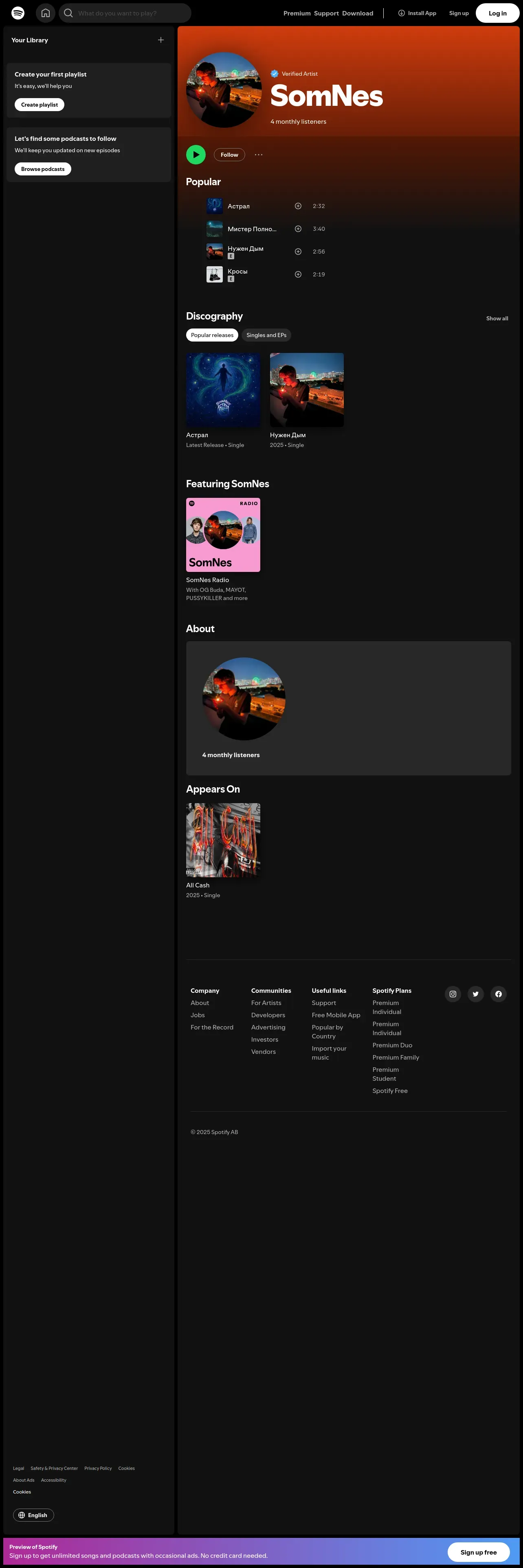Open Spotify's Twitter icon

click(x=475, y=994)
